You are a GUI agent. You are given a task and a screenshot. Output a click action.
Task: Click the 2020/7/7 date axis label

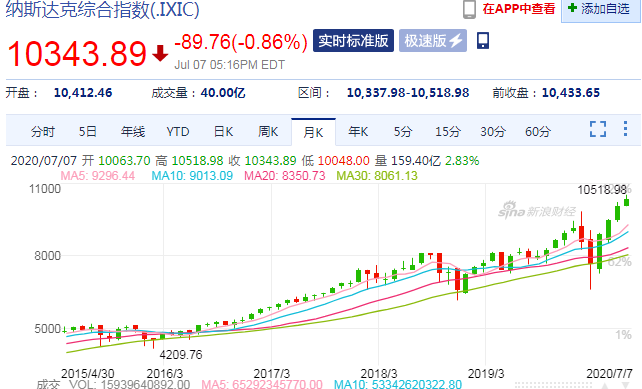pyautogui.click(x=609, y=374)
